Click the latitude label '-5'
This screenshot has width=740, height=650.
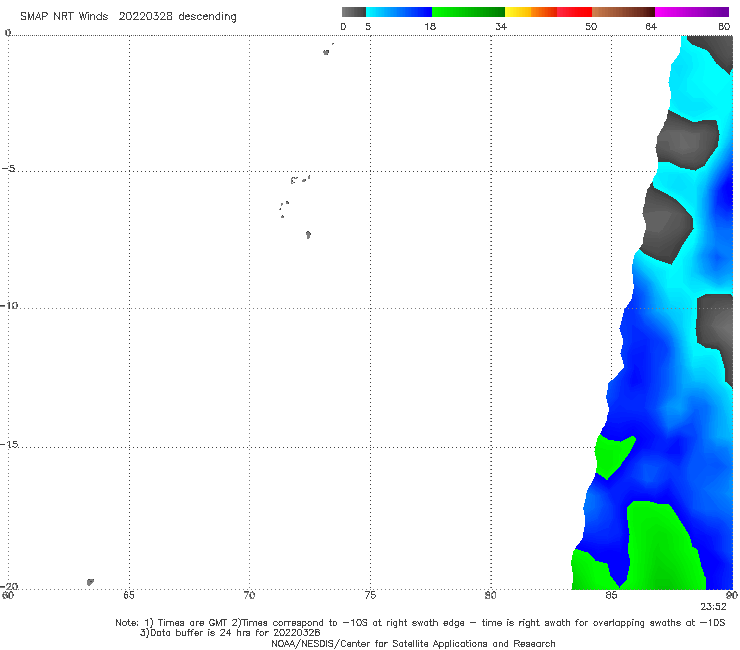coord(9,169)
